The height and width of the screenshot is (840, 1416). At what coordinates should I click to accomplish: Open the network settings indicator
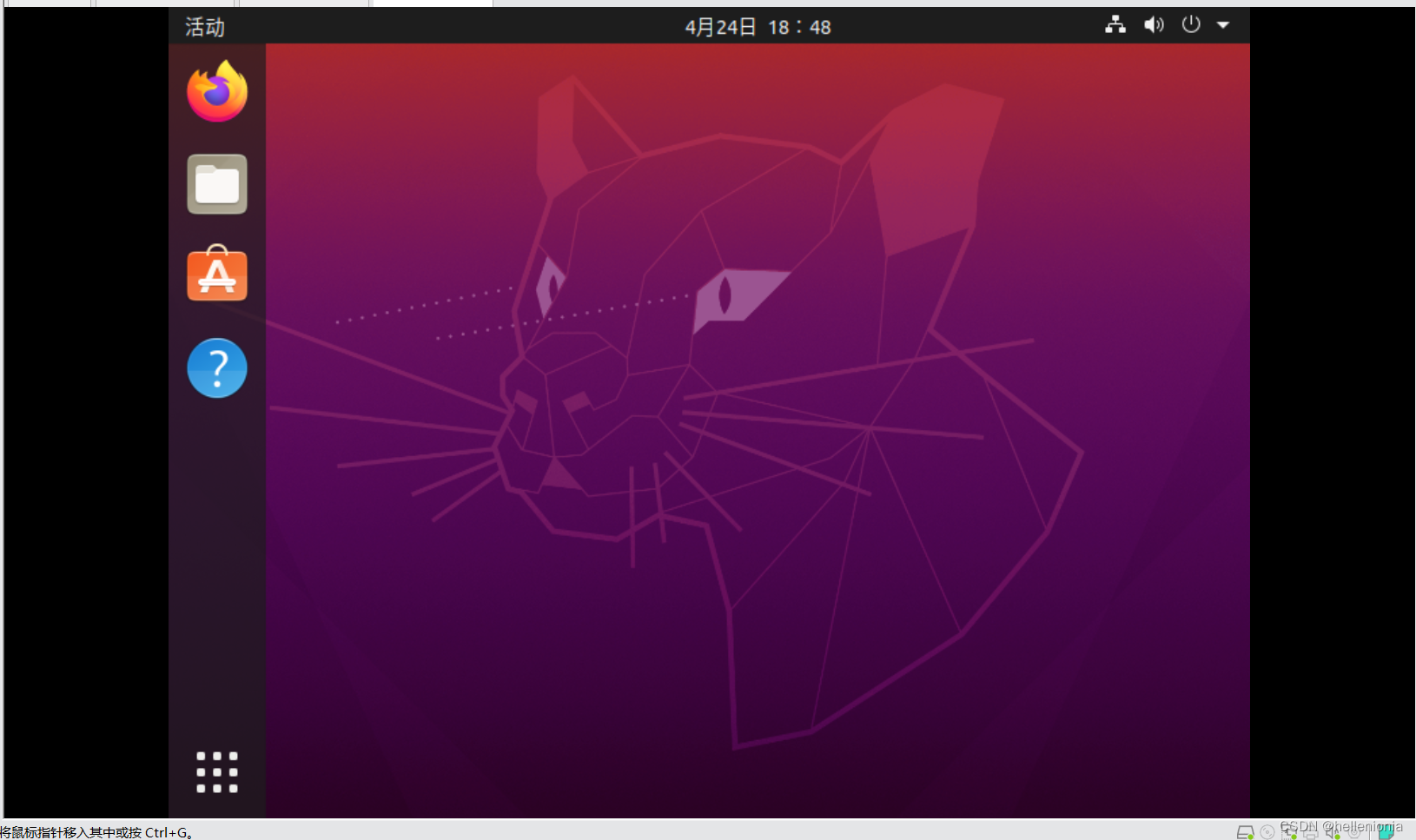pyautogui.click(x=1115, y=25)
